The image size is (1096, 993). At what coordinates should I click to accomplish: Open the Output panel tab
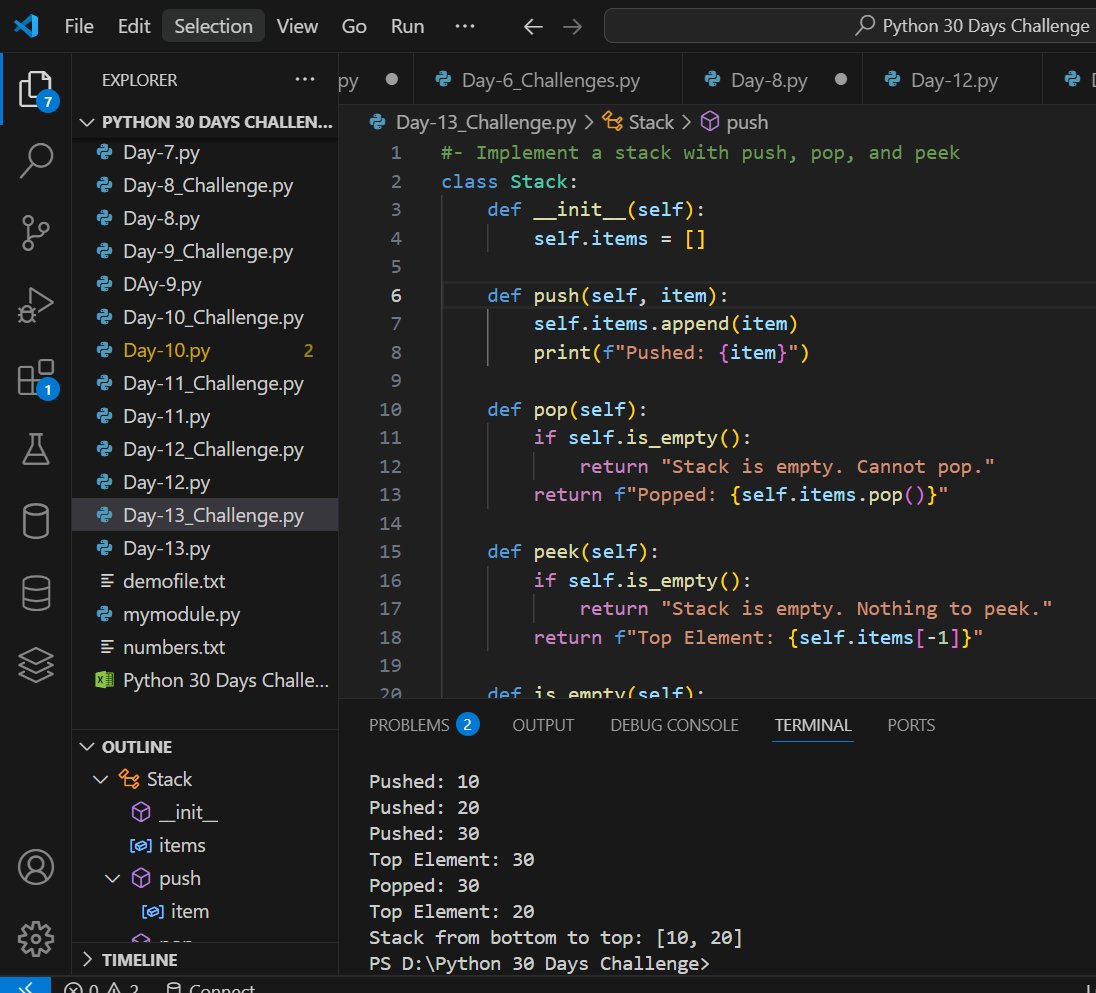[x=543, y=725]
